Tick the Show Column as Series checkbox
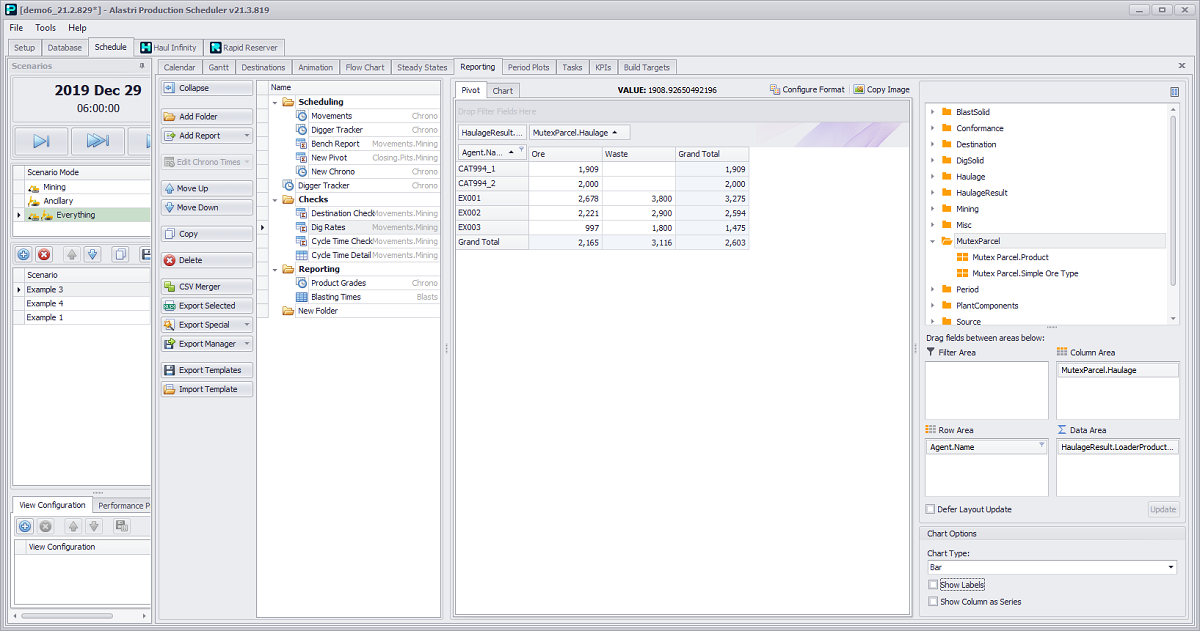The width and height of the screenshot is (1200, 631). [933, 602]
